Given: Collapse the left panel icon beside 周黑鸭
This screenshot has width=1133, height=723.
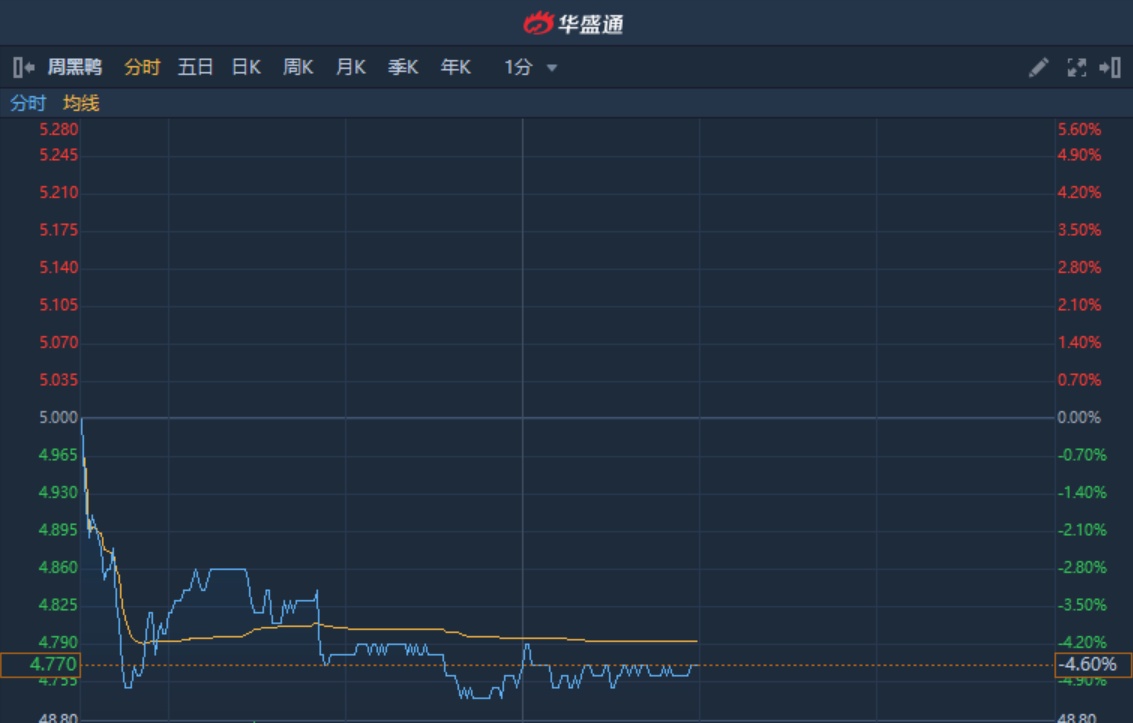Looking at the screenshot, I should (23, 68).
